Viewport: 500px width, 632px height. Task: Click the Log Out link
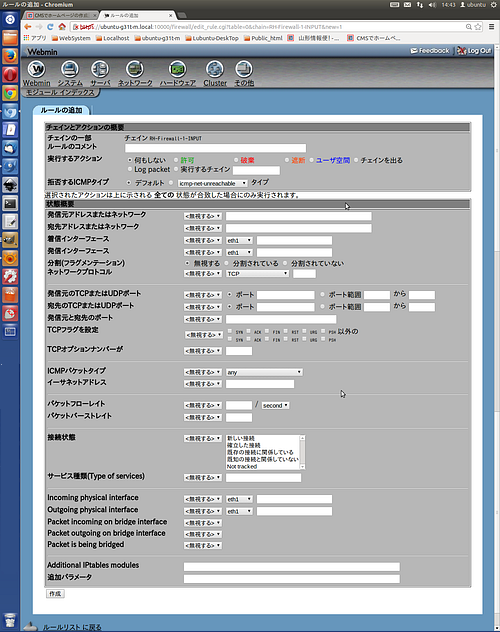474,51
